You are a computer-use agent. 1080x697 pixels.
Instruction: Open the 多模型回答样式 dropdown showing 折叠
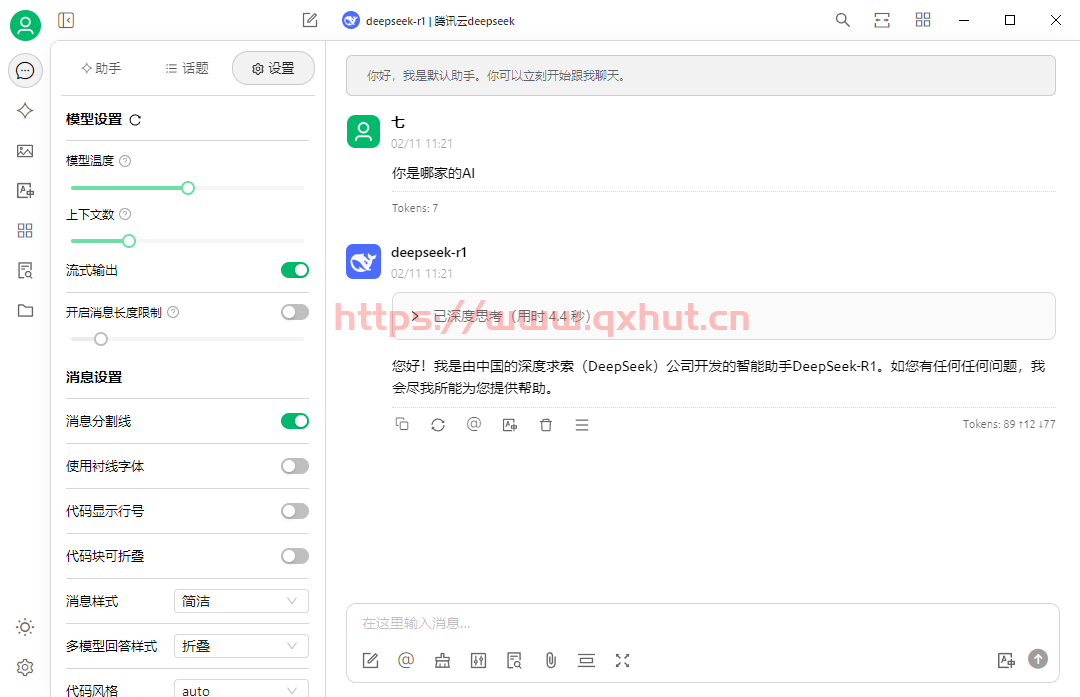[241, 646]
